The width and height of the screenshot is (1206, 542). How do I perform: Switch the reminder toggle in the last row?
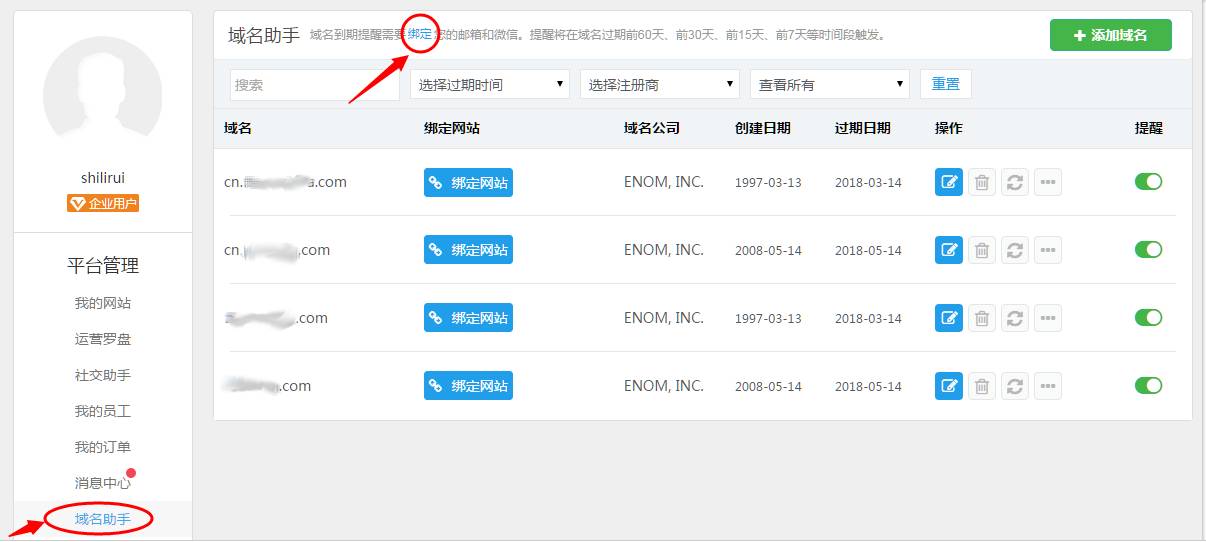point(1148,386)
